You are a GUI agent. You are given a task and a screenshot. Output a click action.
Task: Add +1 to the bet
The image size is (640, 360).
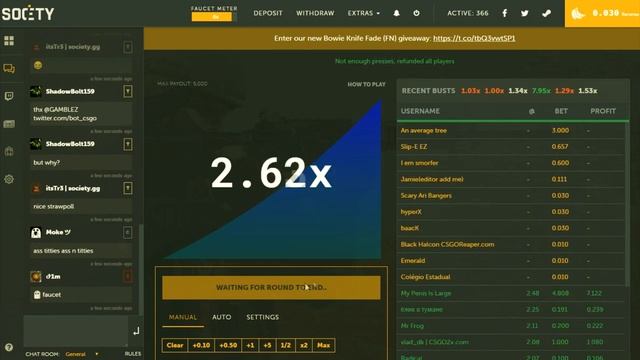[250, 345]
